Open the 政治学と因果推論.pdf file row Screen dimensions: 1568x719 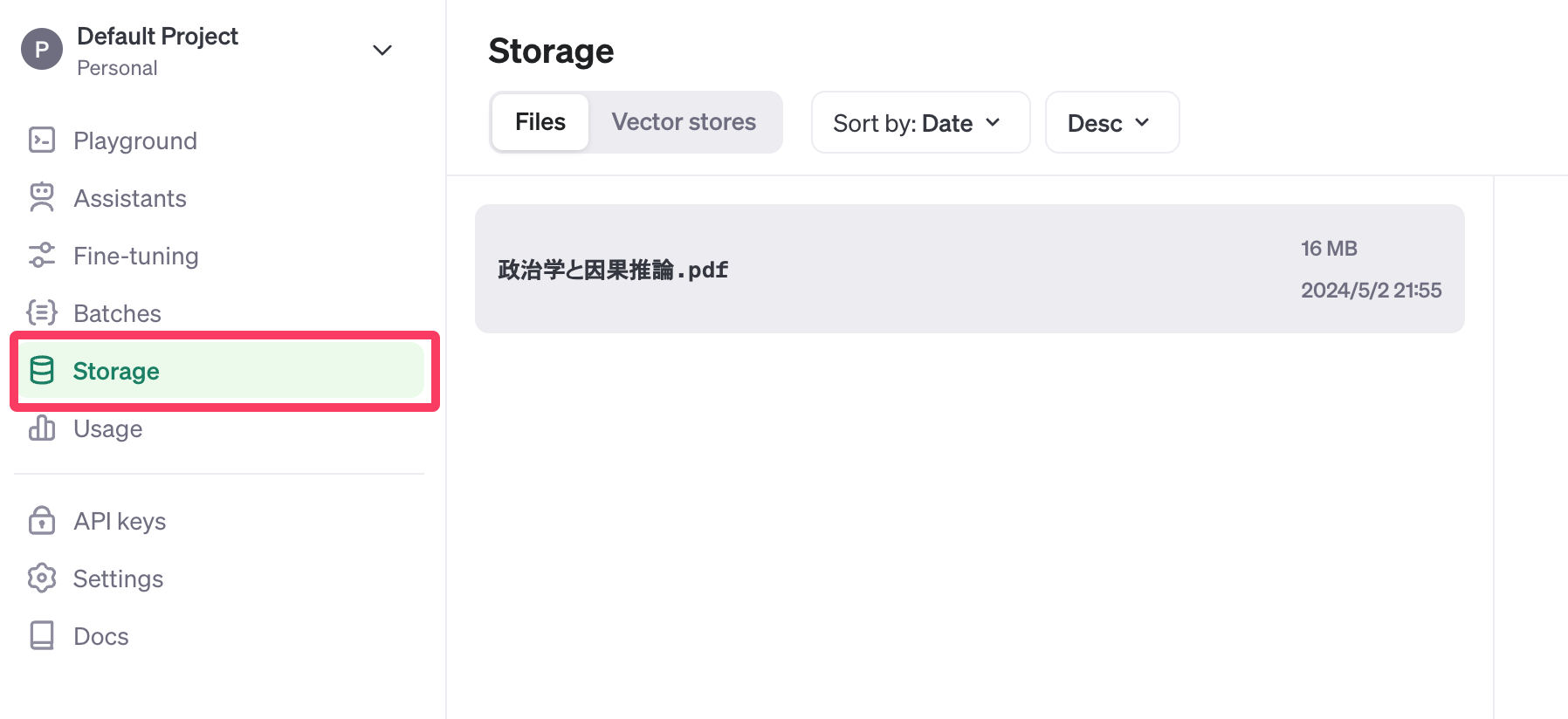point(969,269)
